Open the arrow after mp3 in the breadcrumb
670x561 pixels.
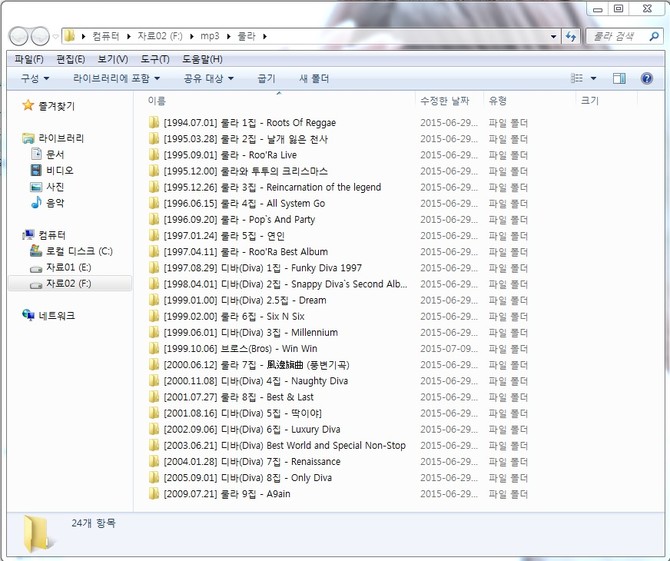click(x=229, y=36)
